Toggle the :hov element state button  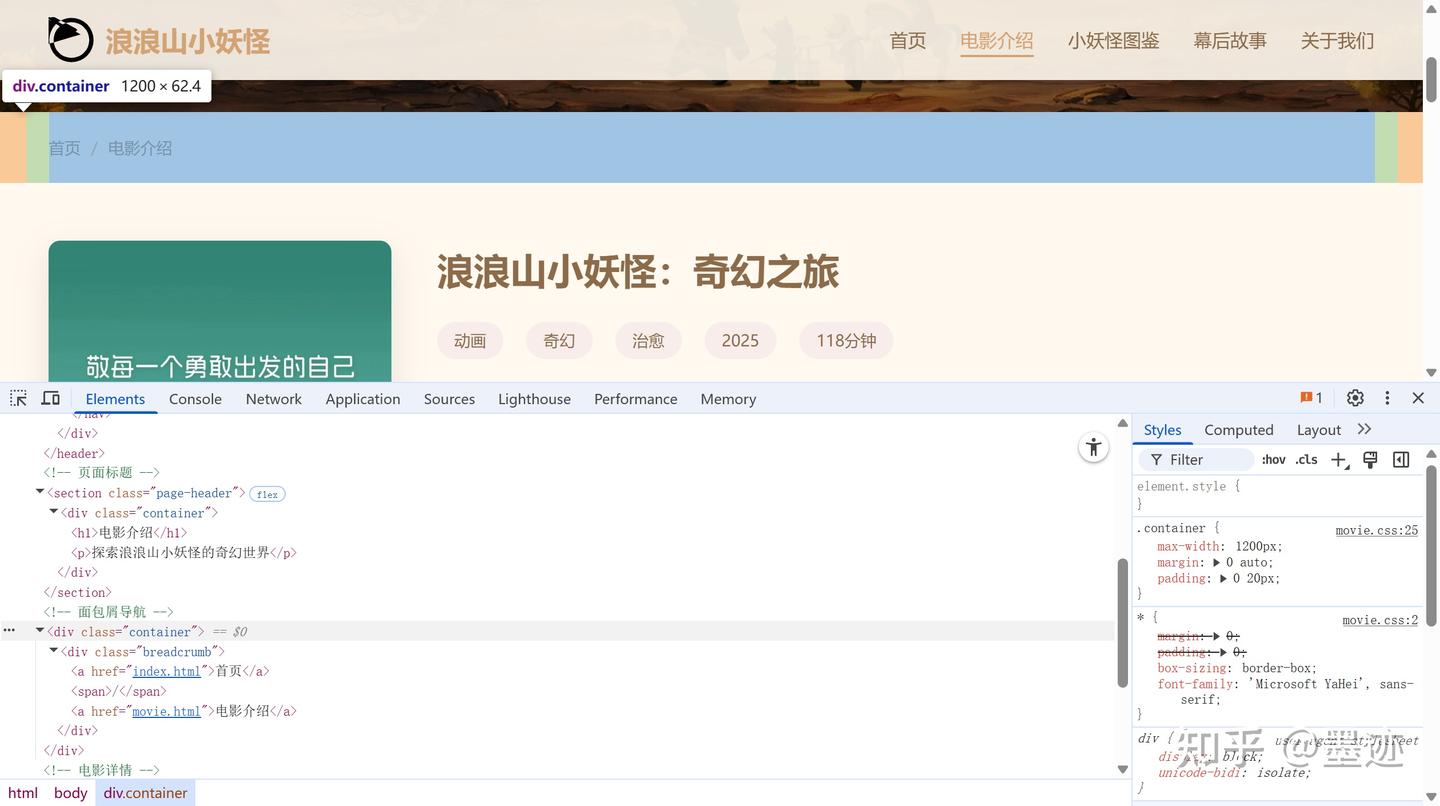1273,460
